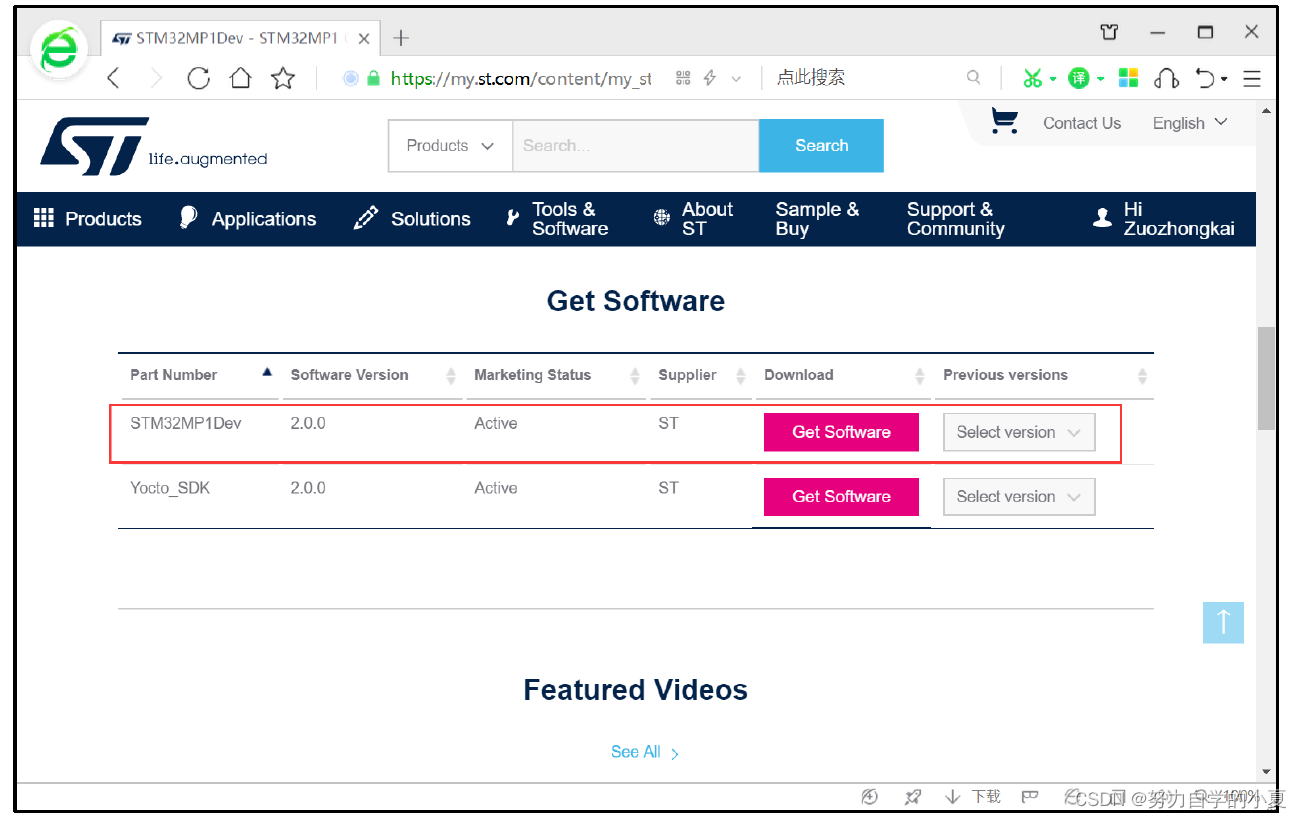Click the ST site search input field

point(636,146)
